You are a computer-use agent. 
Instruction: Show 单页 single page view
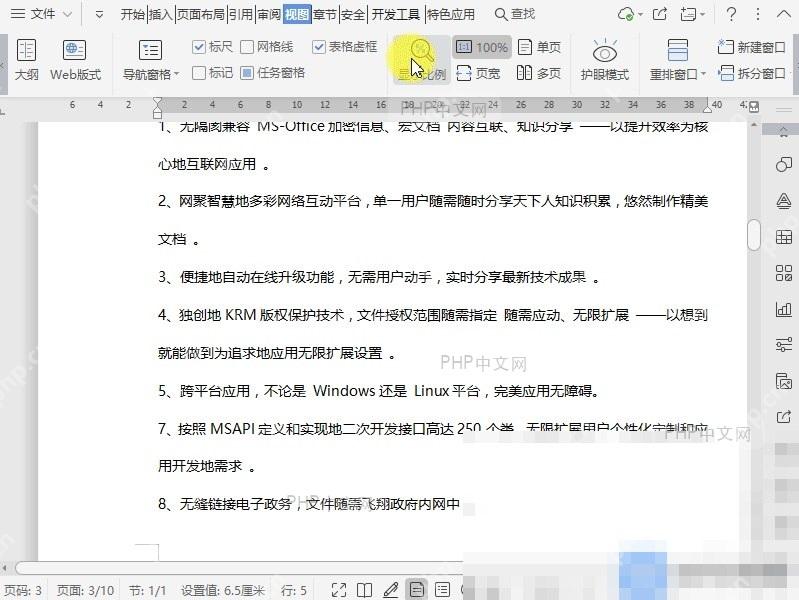click(539, 47)
